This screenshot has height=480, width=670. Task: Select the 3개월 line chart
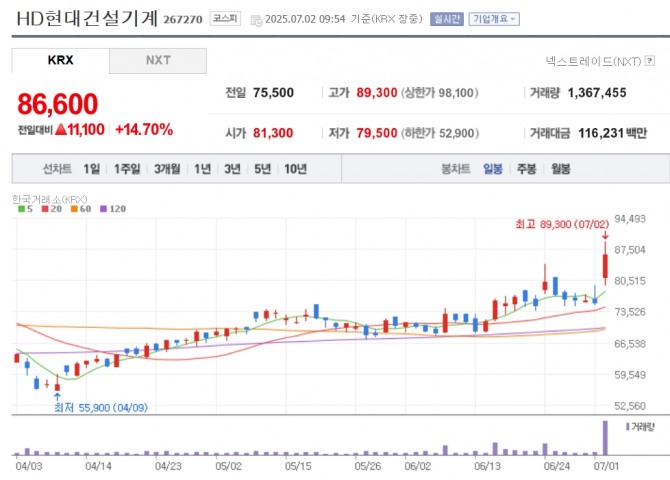167,169
